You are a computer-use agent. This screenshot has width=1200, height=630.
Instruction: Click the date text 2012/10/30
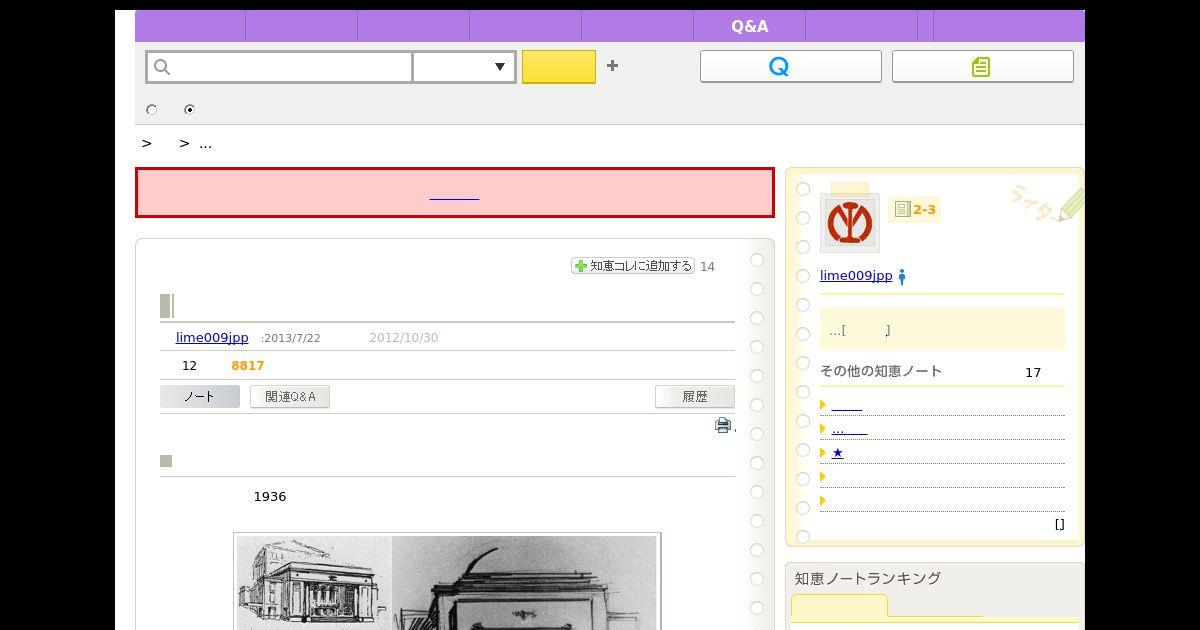404,338
